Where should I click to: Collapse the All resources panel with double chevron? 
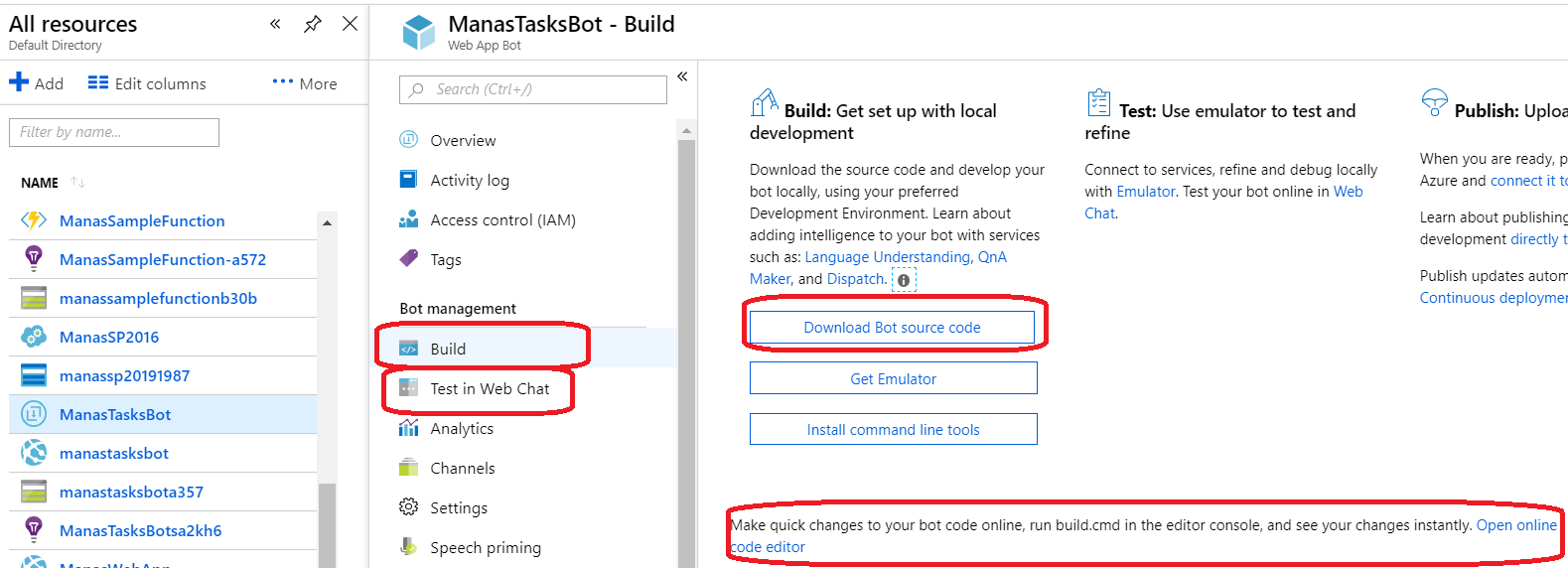pos(275,24)
